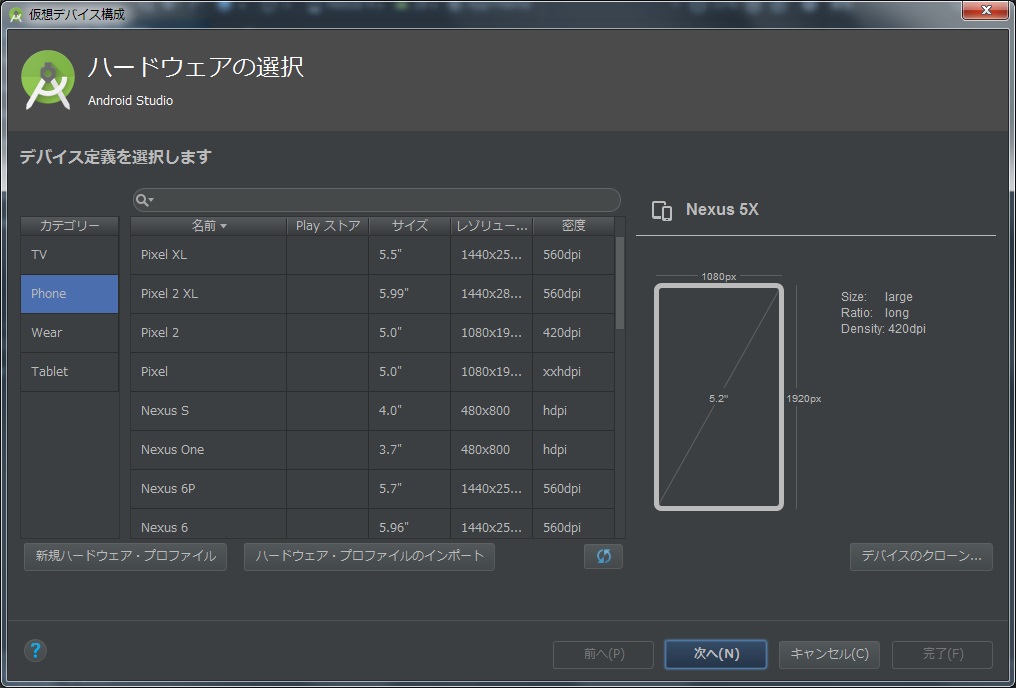Click ハードウェア・プロファイルのインポート button
Screen dimensions: 1016x688
pyautogui.click(x=369, y=556)
